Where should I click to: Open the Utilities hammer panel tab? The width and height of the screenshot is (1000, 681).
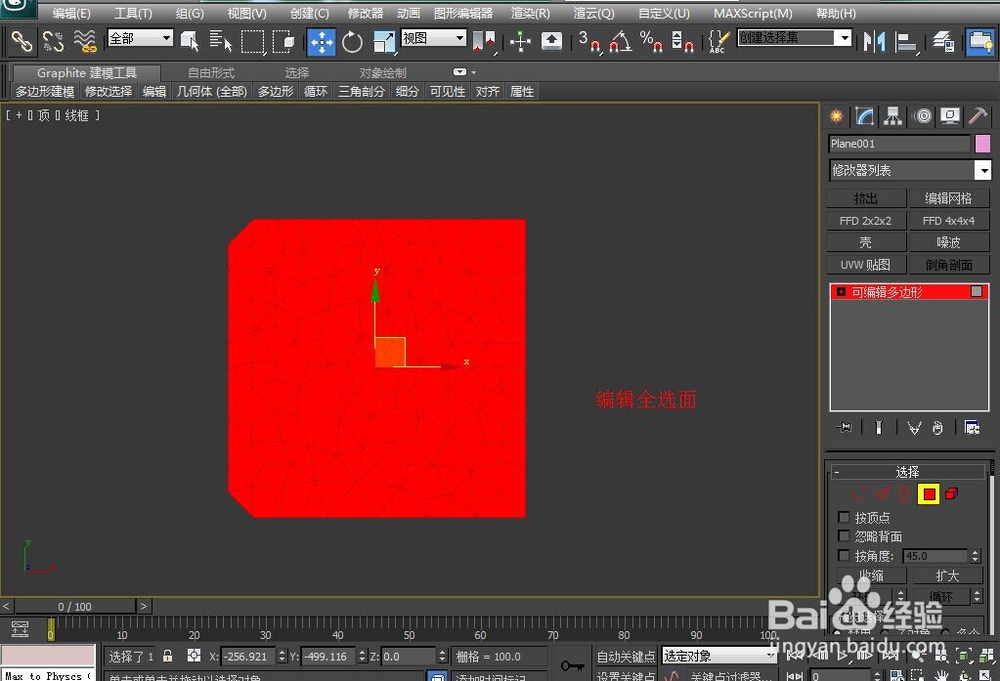pyautogui.click(x=978, y=116)
